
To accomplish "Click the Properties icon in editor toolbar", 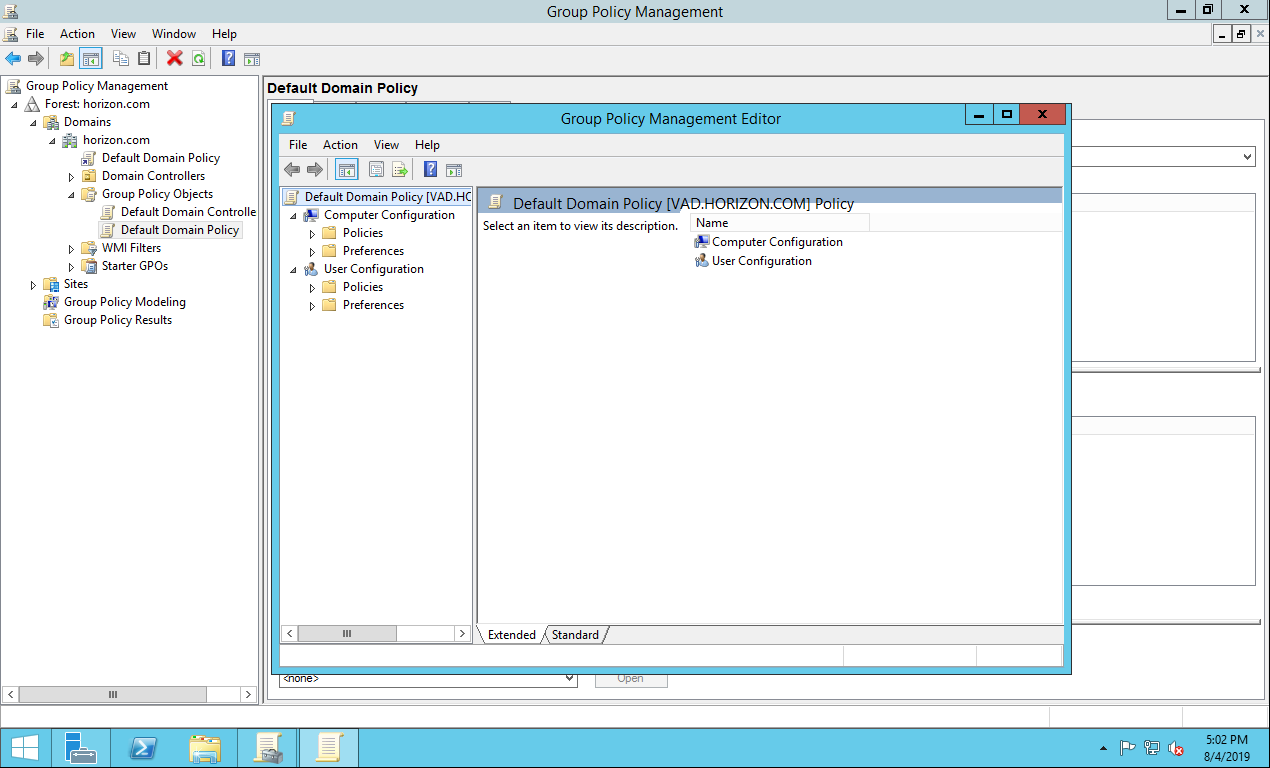I will click(x=377, y=170).
